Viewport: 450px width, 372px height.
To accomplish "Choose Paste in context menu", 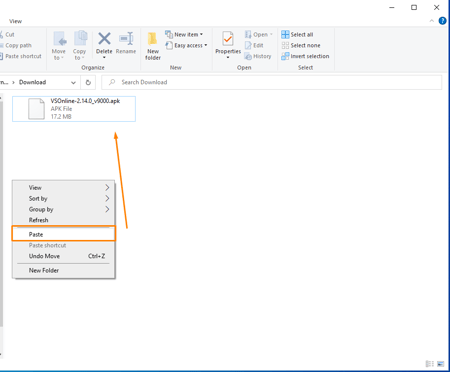I will pos(64,234).
